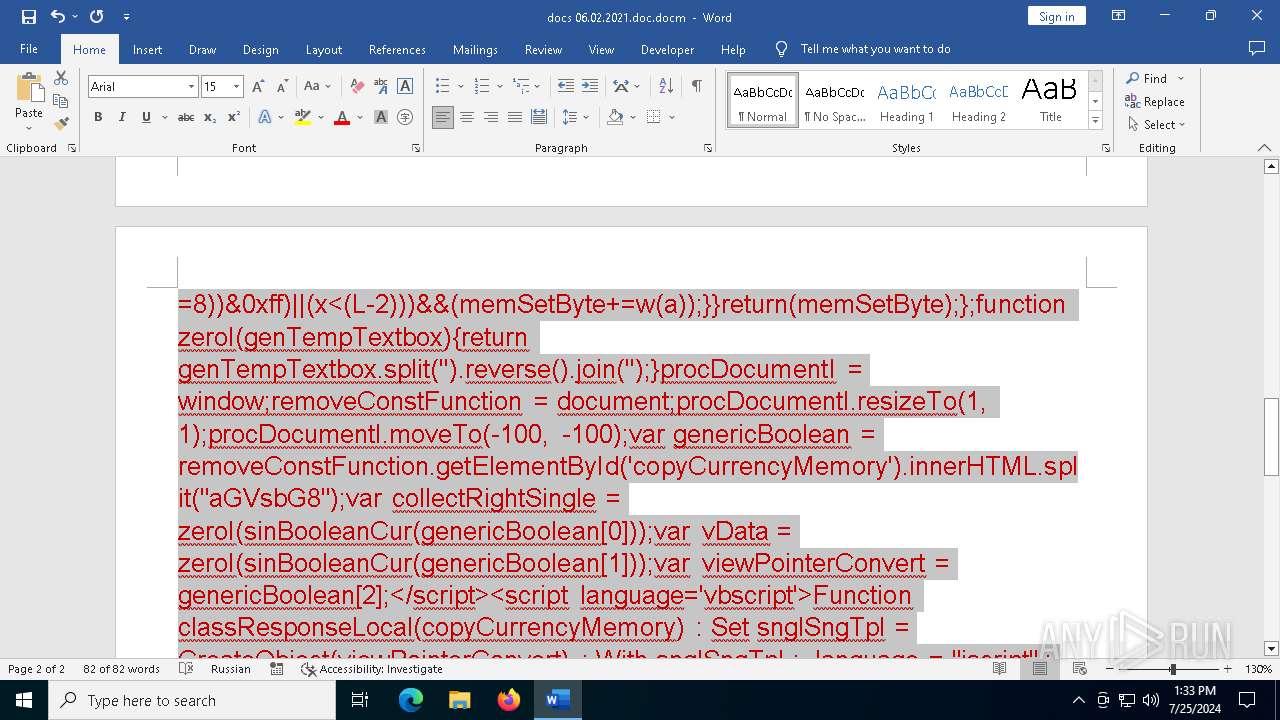The image size is (1280, 720).
Task: Click Accessibility: Investigate in status bar
Action: (x=372, y=669)
